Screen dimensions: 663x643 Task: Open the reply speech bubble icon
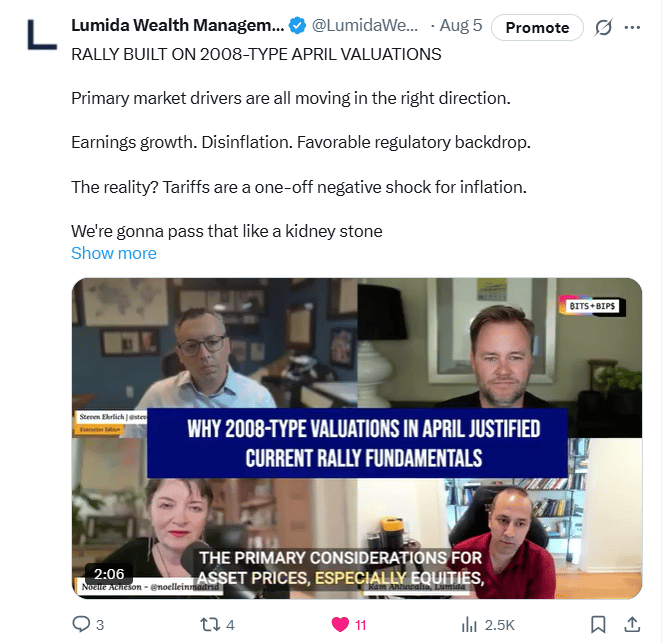coord(81,624)
